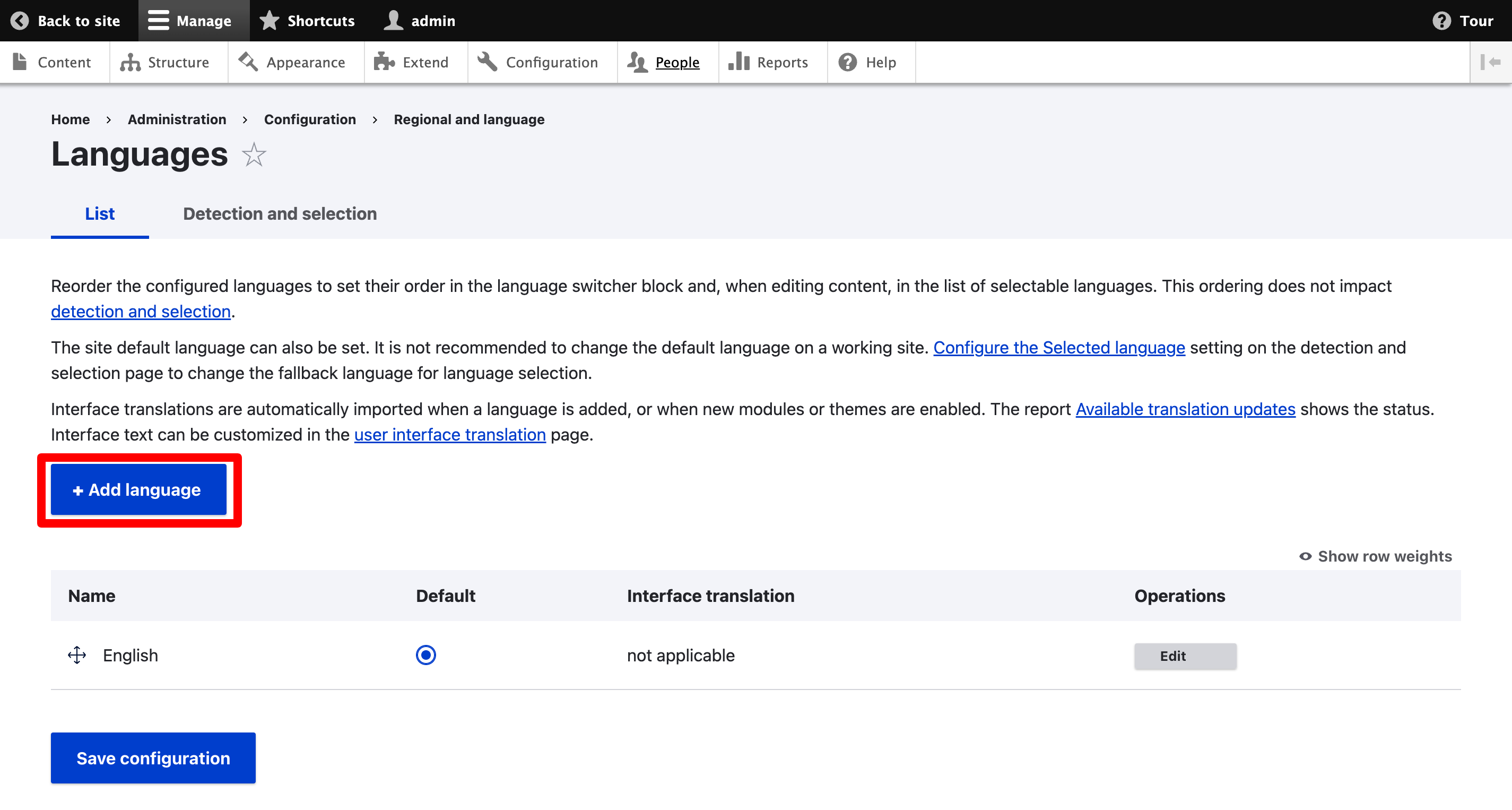Open the Tour help icon
1512x810 pixels.
[1441, 21]
